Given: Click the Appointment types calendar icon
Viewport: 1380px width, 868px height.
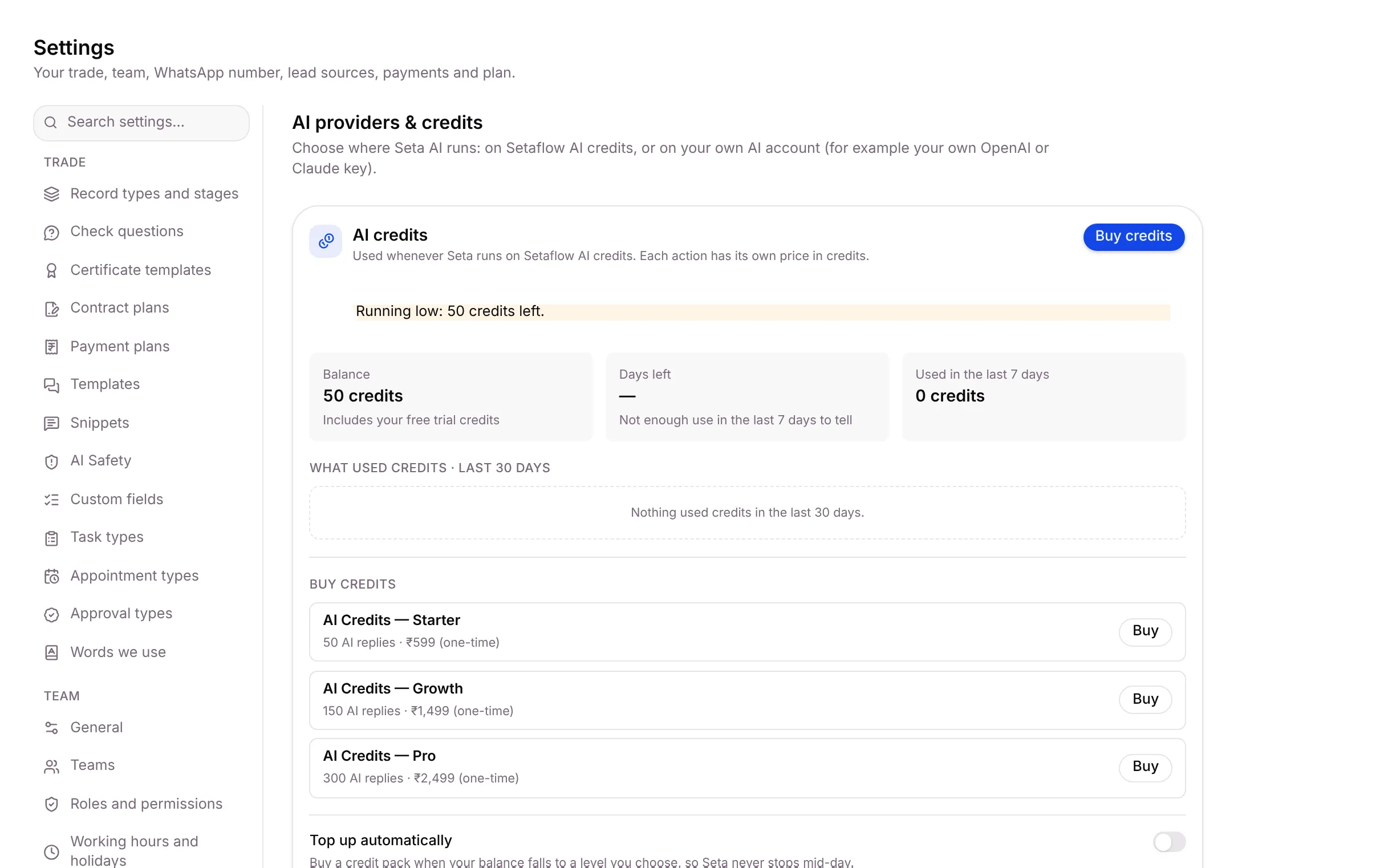Looking at the screenshot, I should coord(51,576).
